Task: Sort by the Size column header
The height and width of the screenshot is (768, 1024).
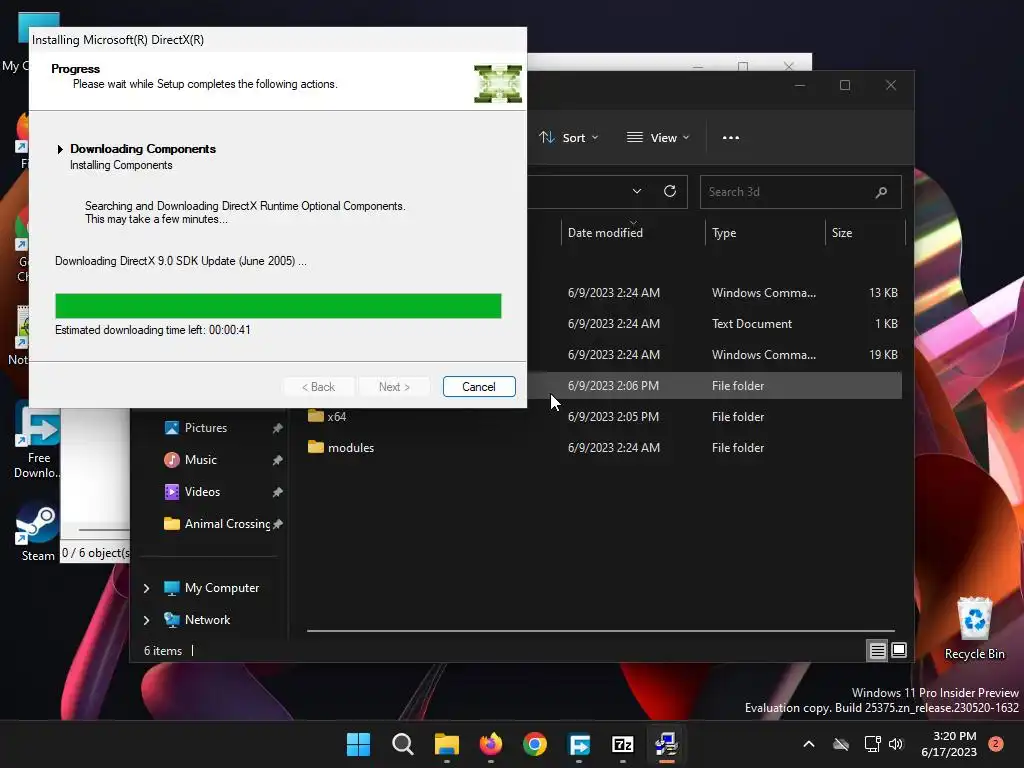Action: point(865,232)
